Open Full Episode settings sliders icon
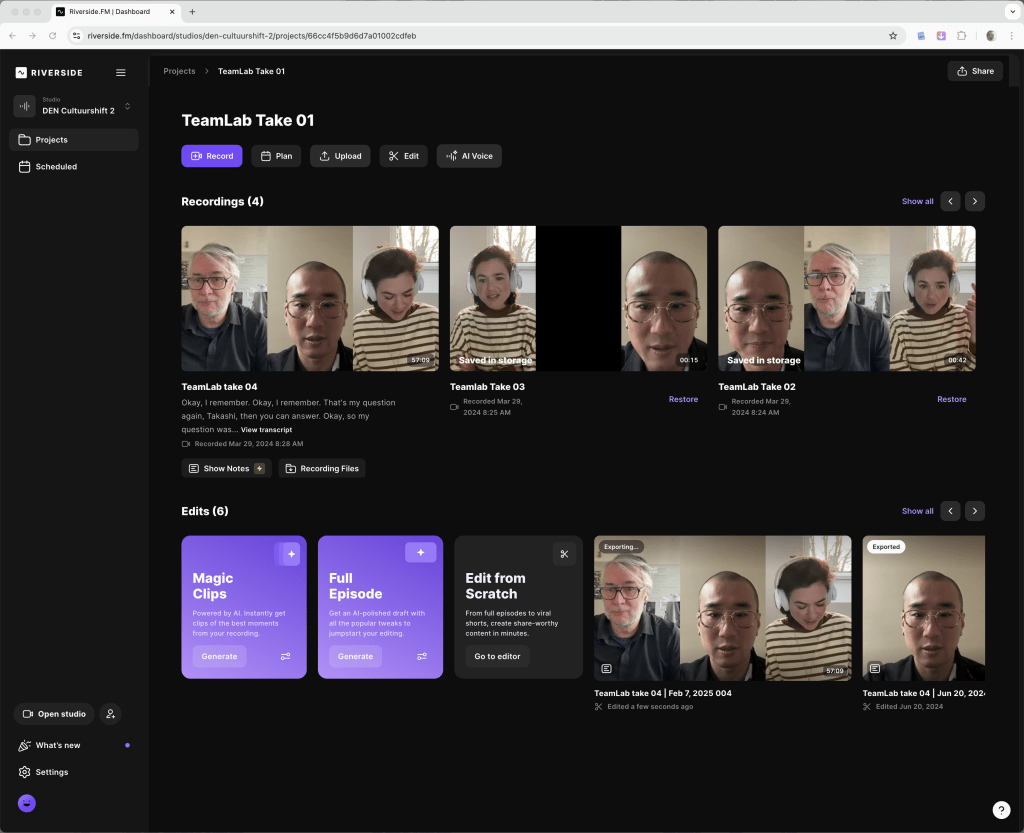The image size is (1024, 833). tap(421, 657)
